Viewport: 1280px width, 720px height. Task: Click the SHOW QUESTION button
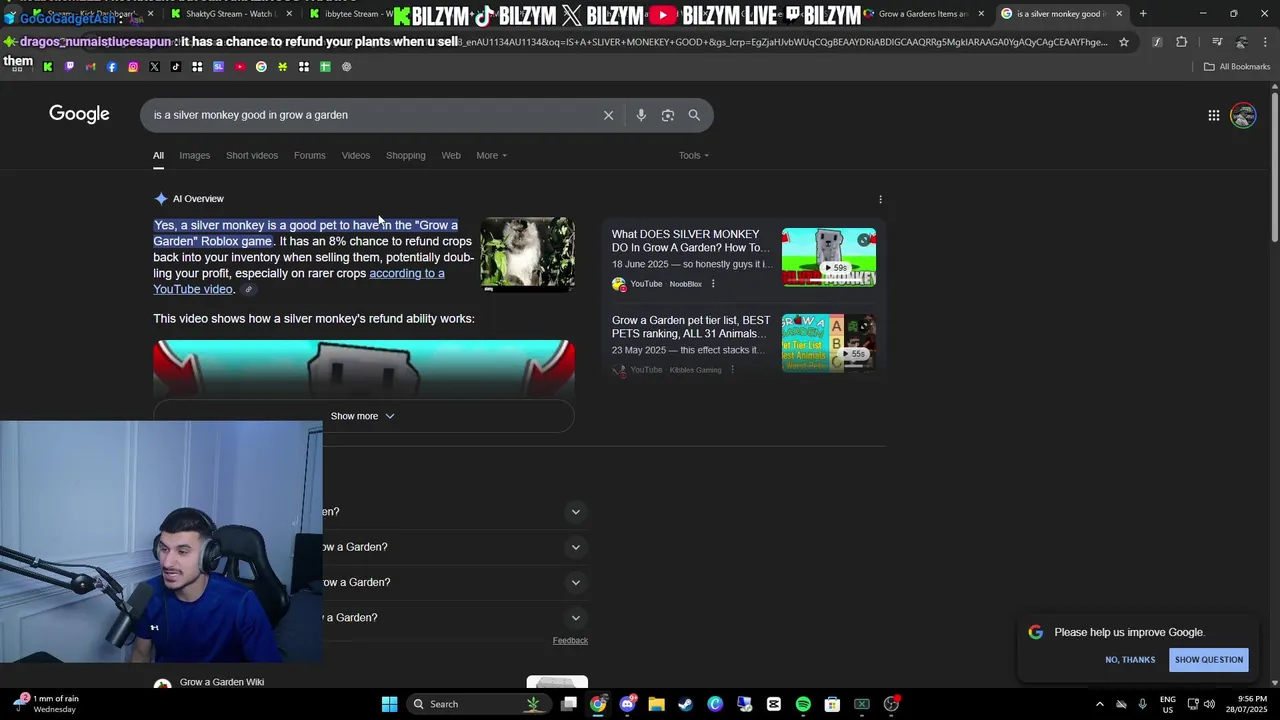click(1209, 660)
